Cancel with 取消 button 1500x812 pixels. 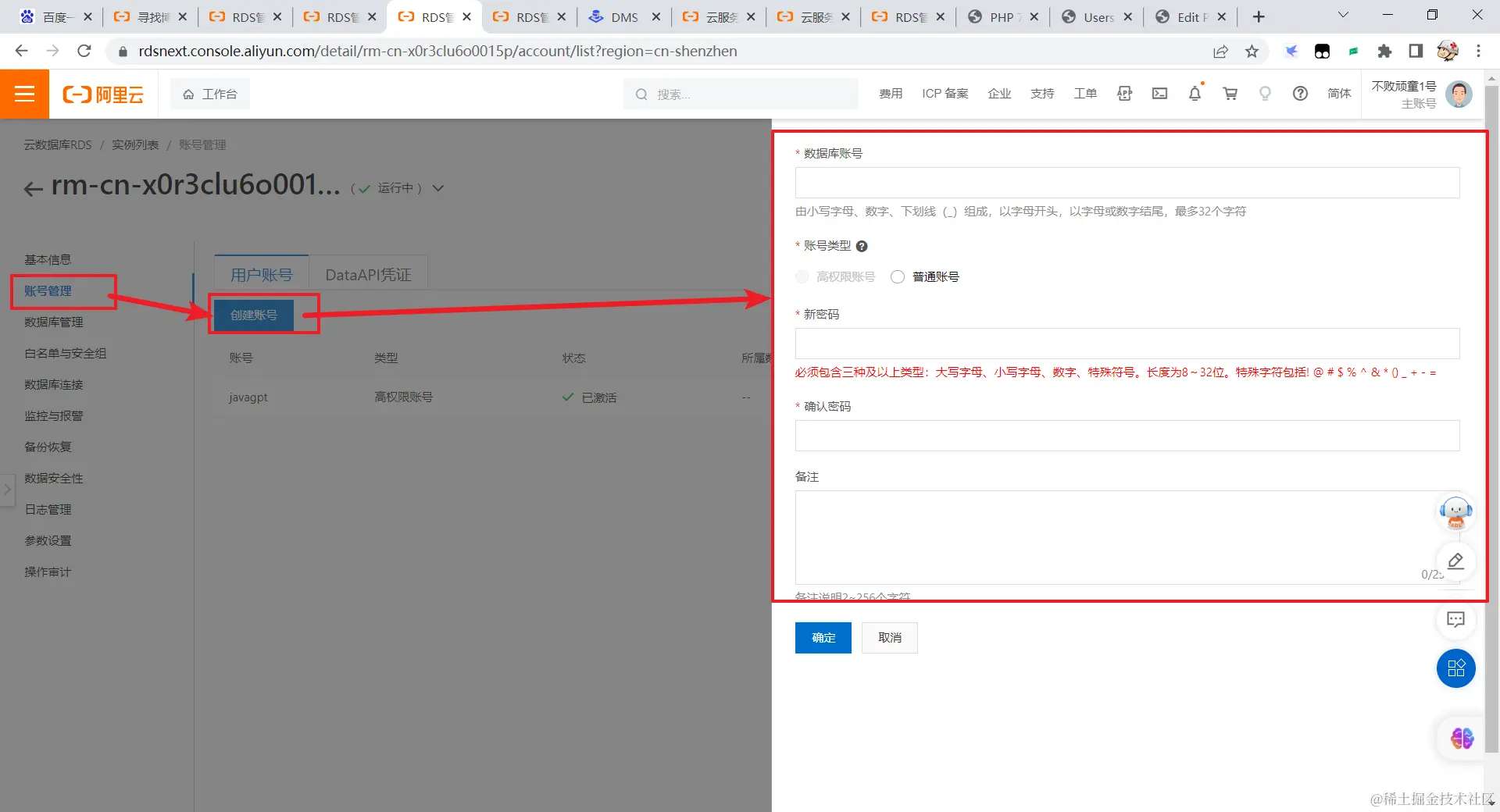890,638
